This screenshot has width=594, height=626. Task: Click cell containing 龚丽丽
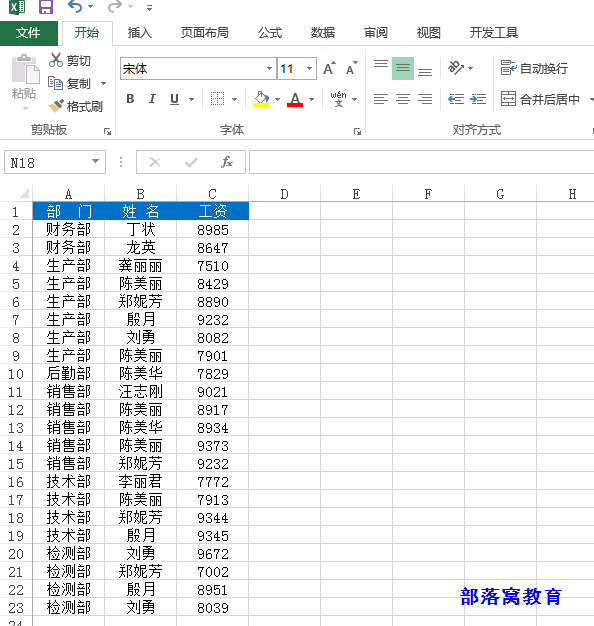pos(141,266)
